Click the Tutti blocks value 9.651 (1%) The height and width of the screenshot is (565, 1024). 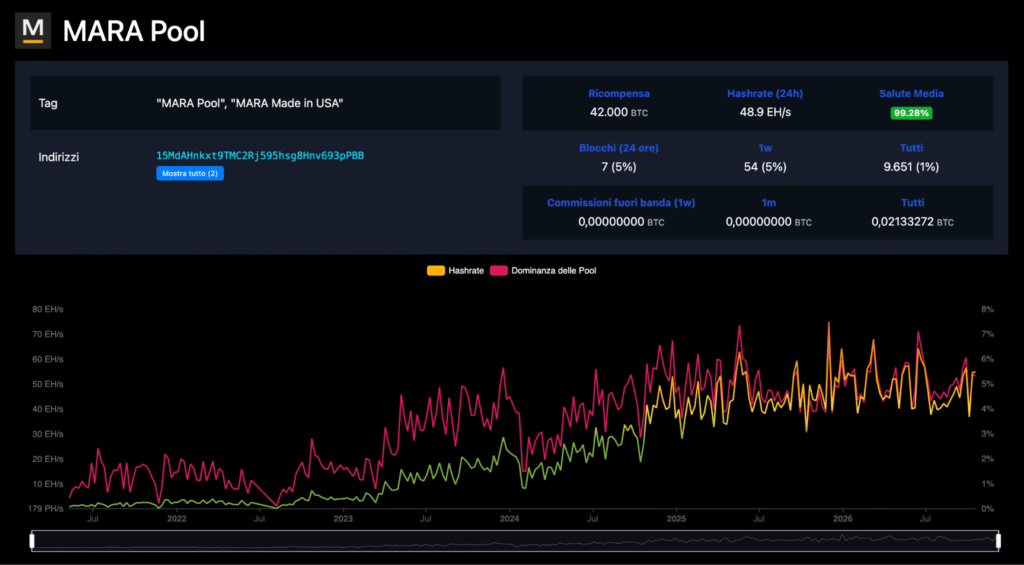(912, 167)
